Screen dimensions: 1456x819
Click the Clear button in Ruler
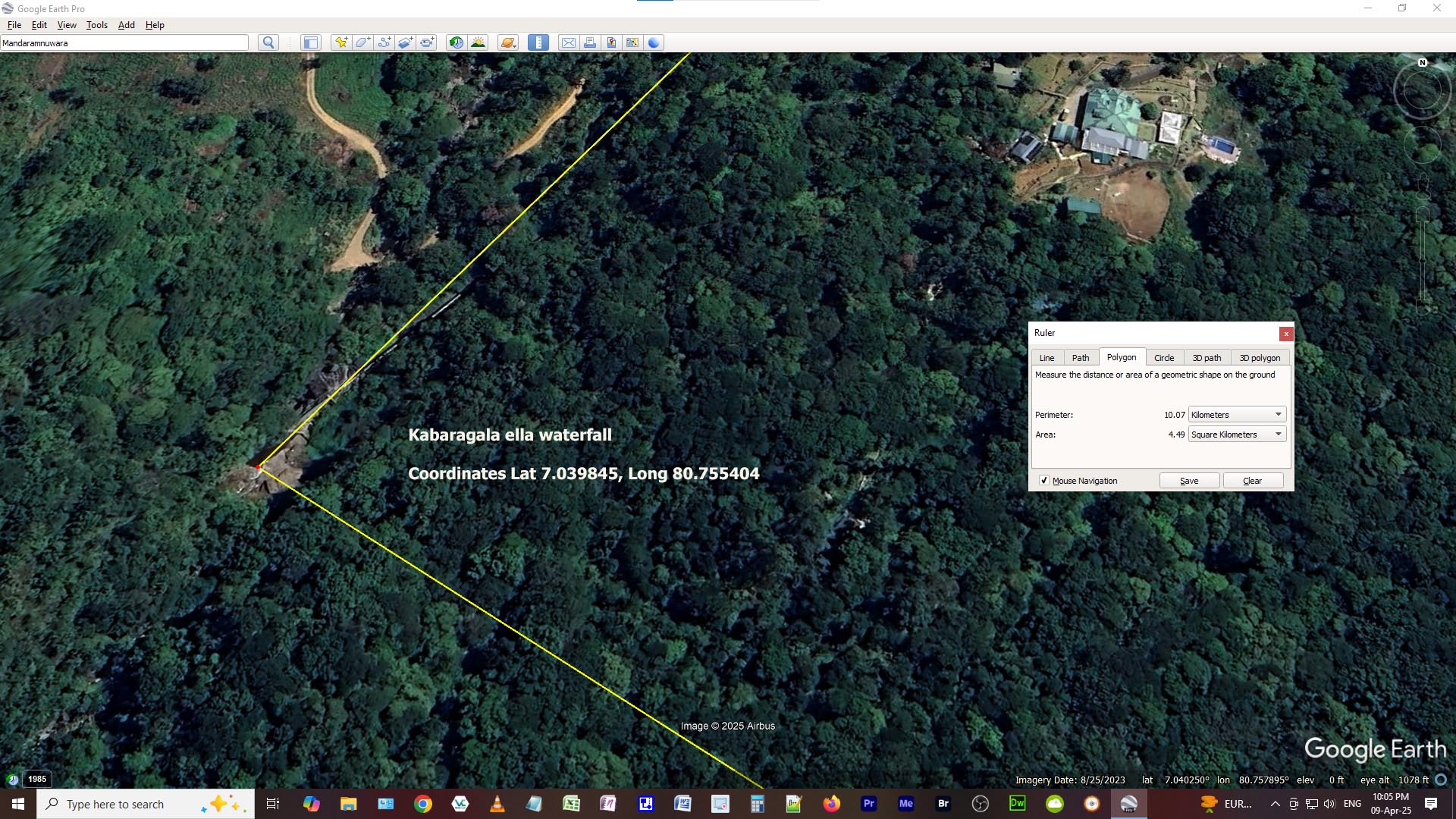[x=1252, y=481]
